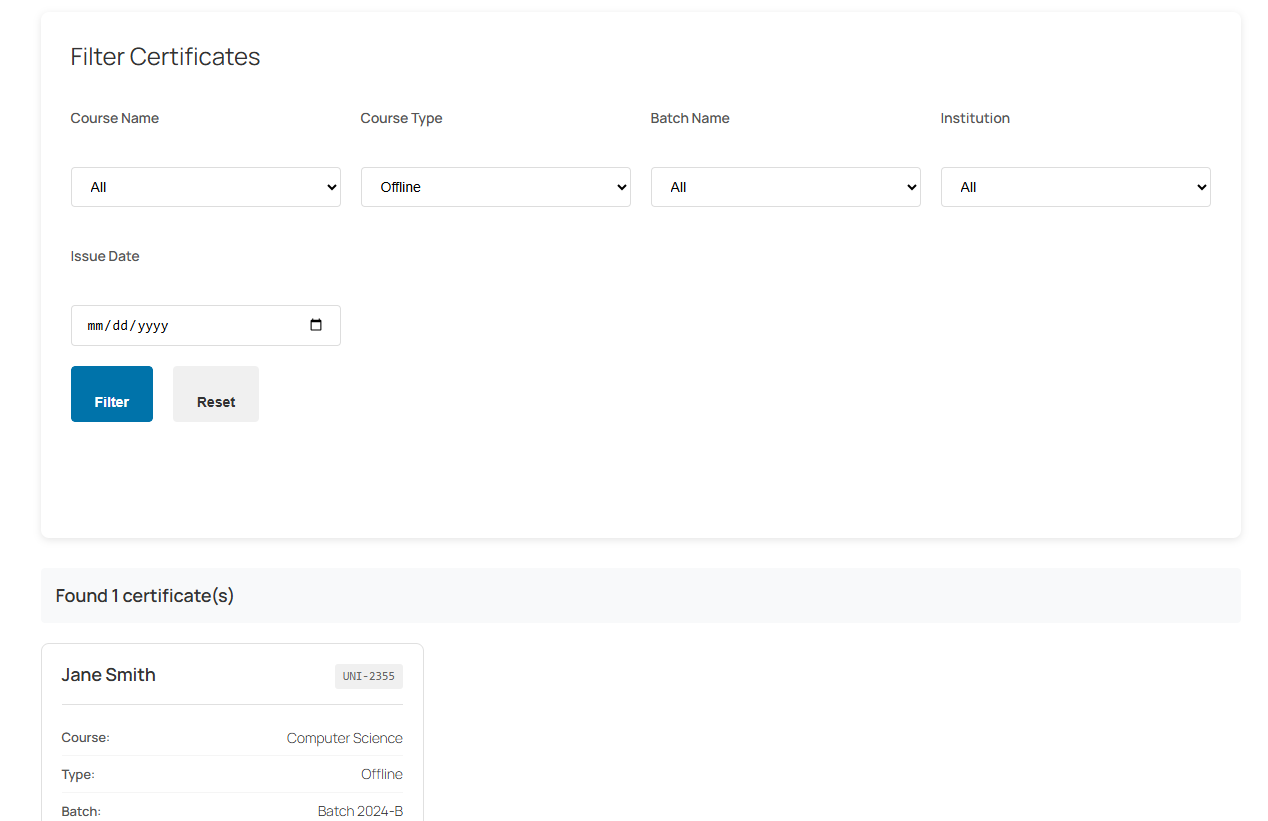This screenshot has width=1268, height=821.
Task: Open the Batch Name selector
Action: point(785,187)
